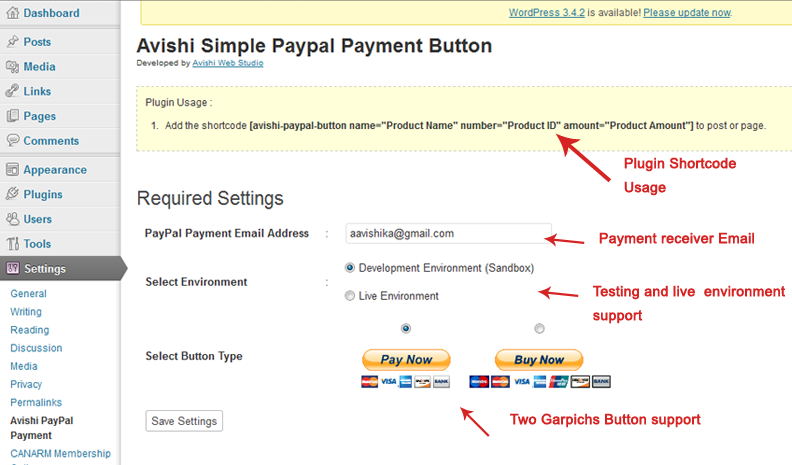Click the Plugins plug icon
The image size is (792, 465).
[13, 194]
